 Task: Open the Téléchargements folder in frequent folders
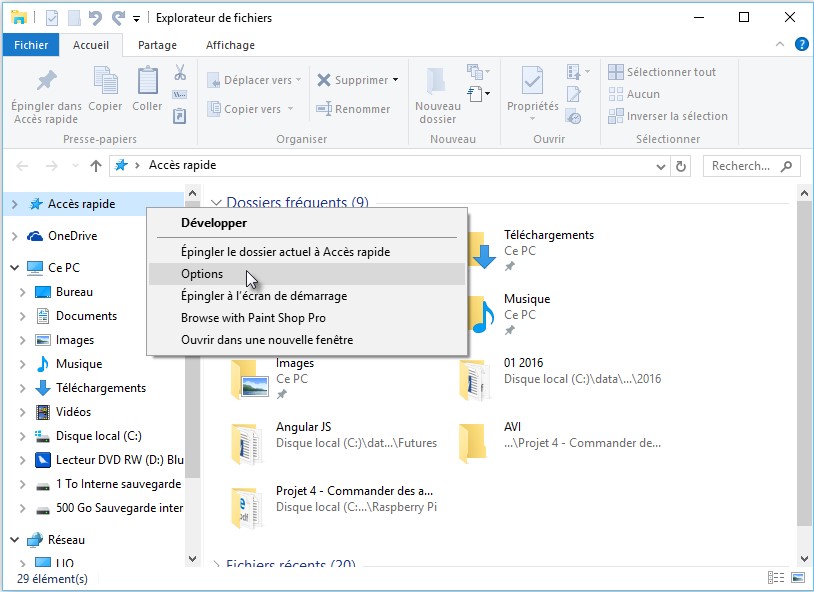tap(548, 236)
